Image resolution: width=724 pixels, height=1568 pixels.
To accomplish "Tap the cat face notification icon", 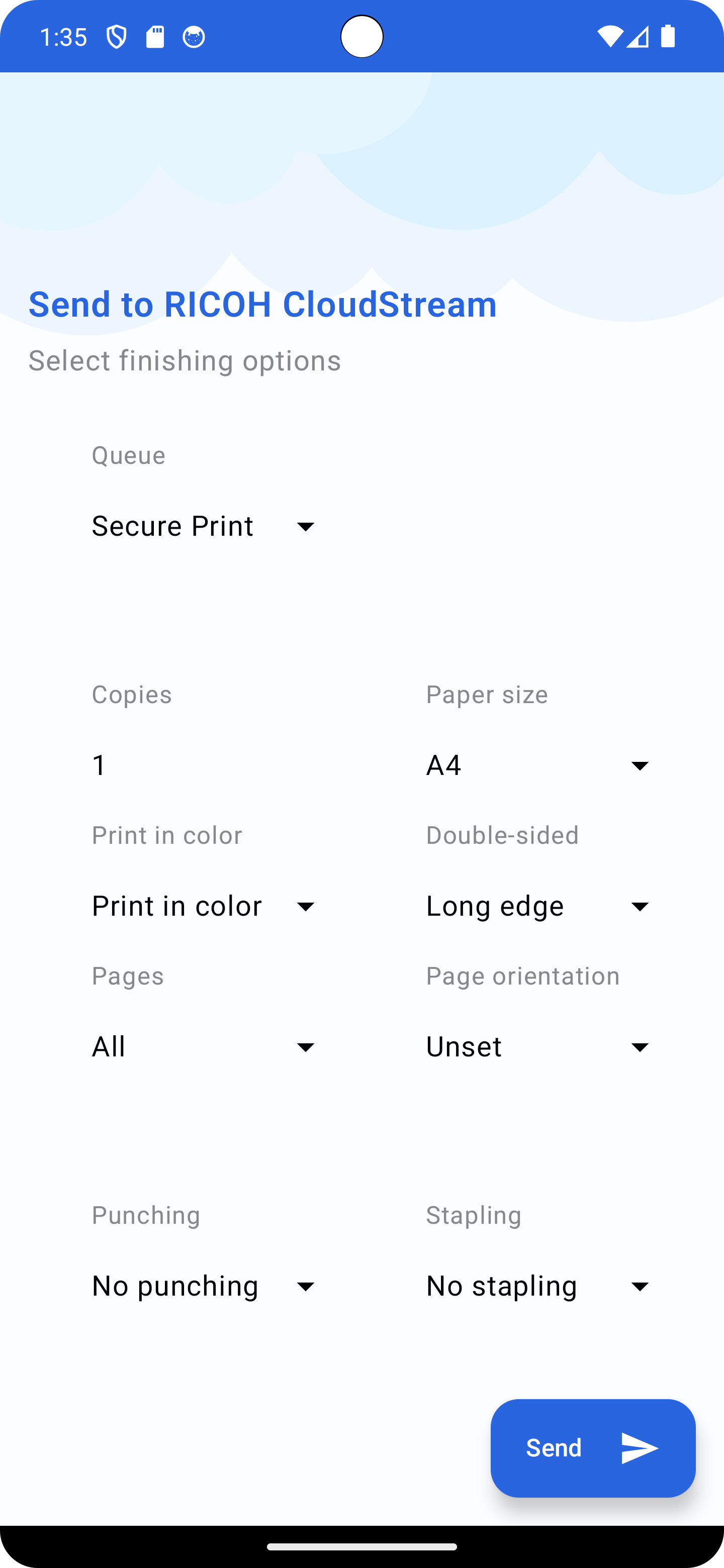I will coord(194,37).
